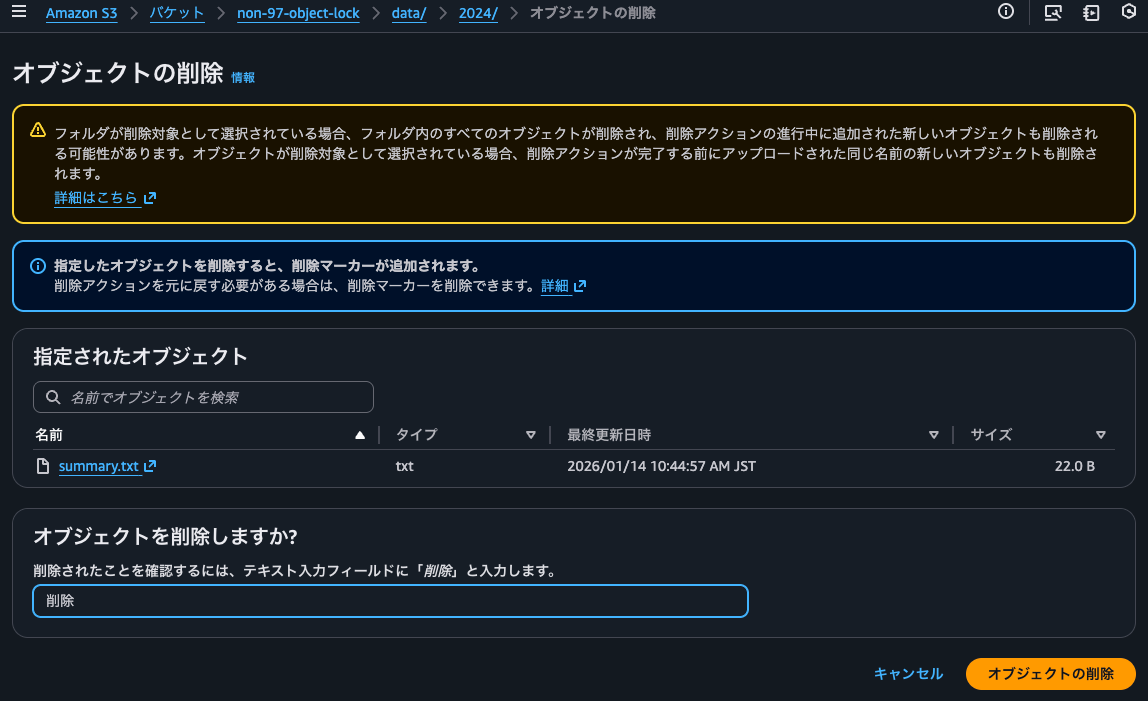Open the タイプ column filter dropdown
This screenshot has width=1148, height=701.
point(531,435)
